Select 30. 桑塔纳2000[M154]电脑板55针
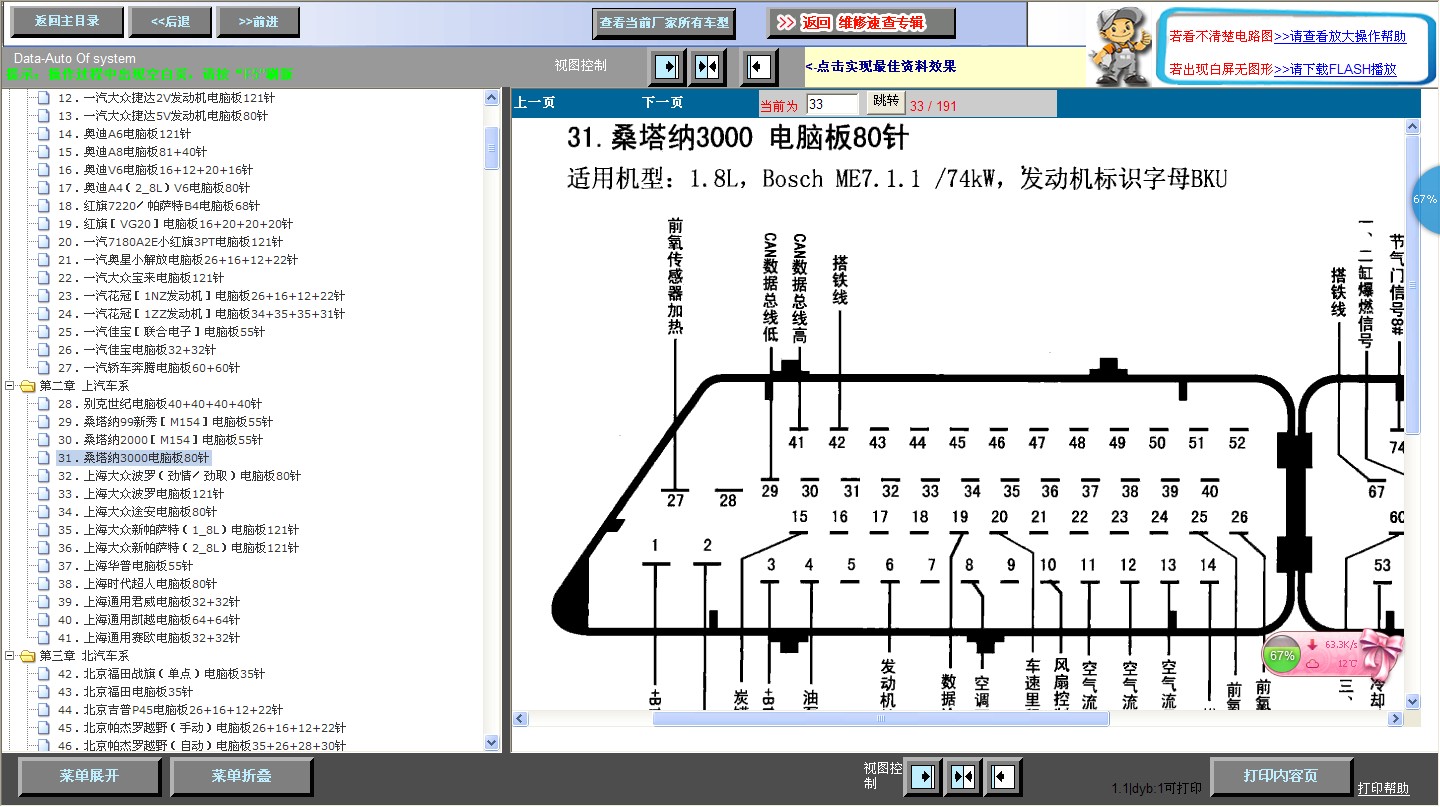1440x807 pixels. point(160,440)
